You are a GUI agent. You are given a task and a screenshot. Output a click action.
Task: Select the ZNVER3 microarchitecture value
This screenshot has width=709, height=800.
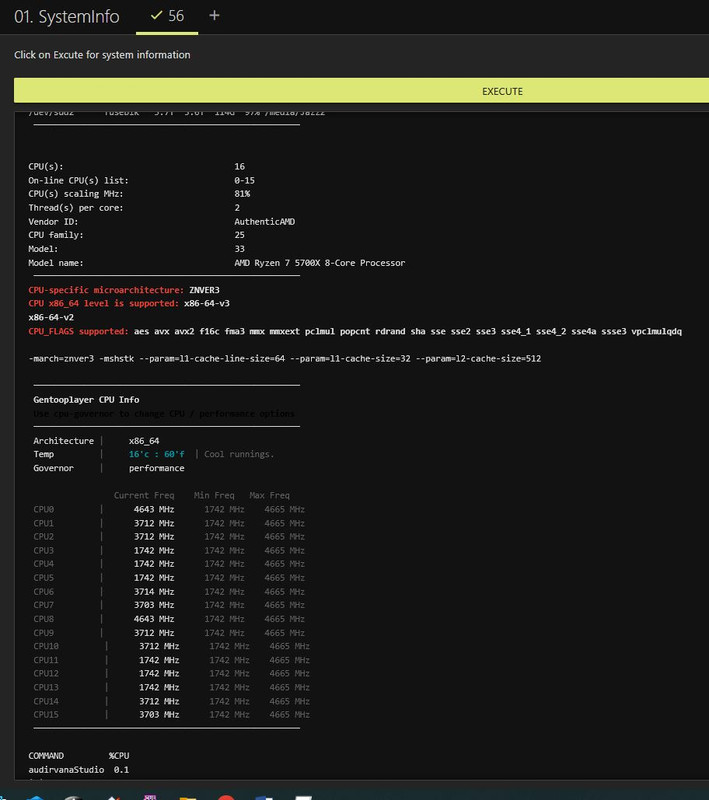point(204,290)
